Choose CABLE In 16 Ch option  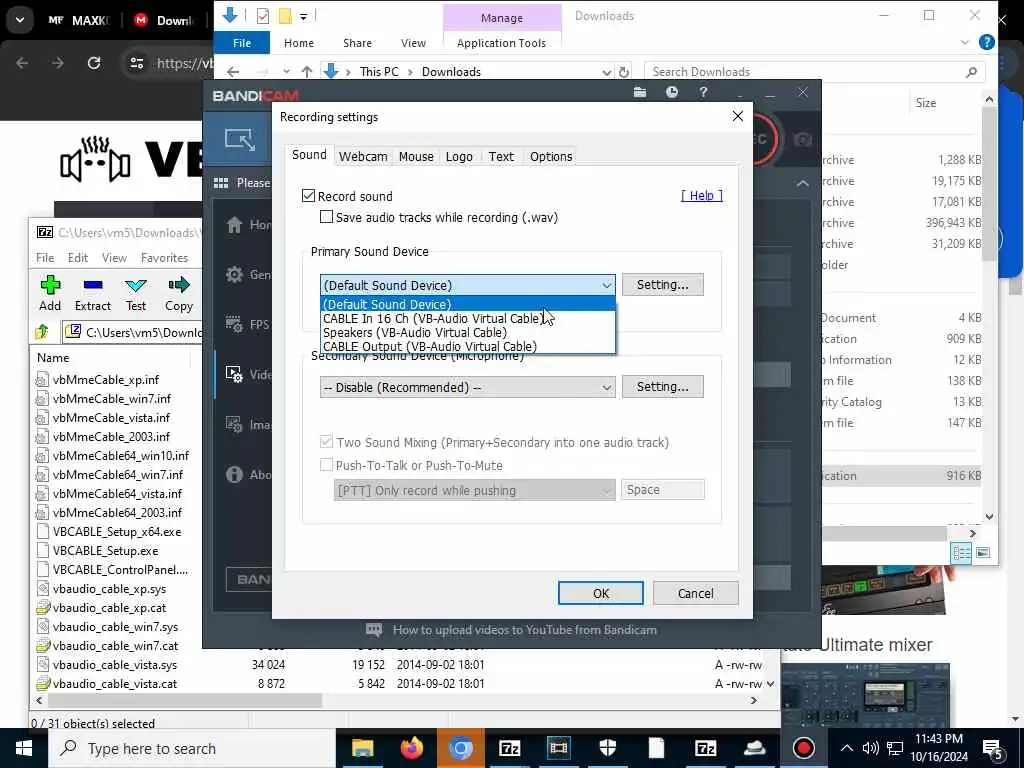pyautogui.click(x=468, y=319)
